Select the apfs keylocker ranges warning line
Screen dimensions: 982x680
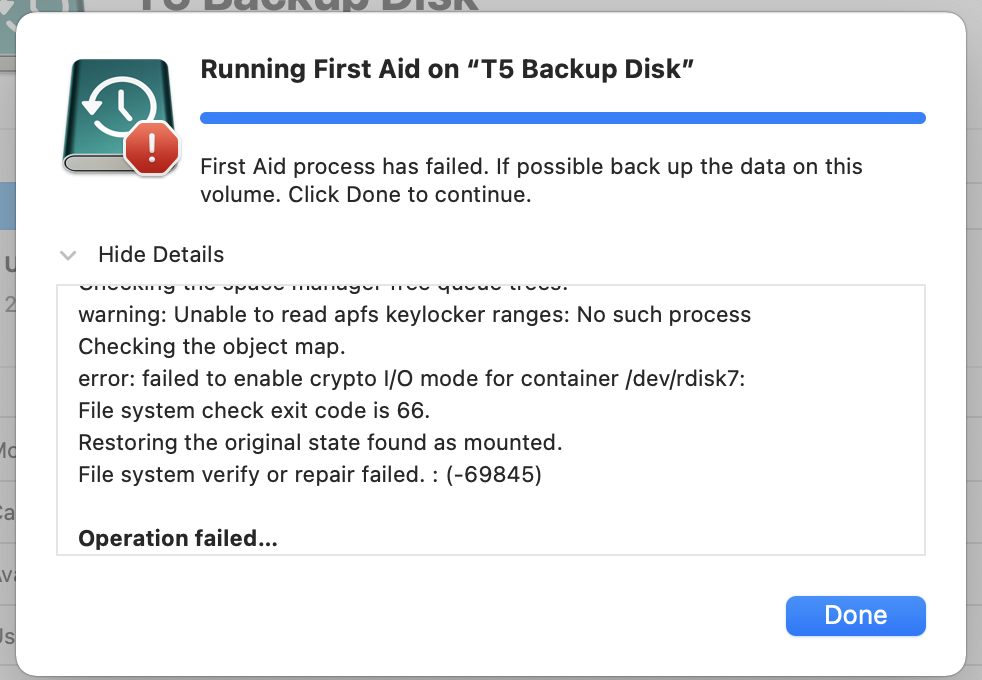coord(414,315)
